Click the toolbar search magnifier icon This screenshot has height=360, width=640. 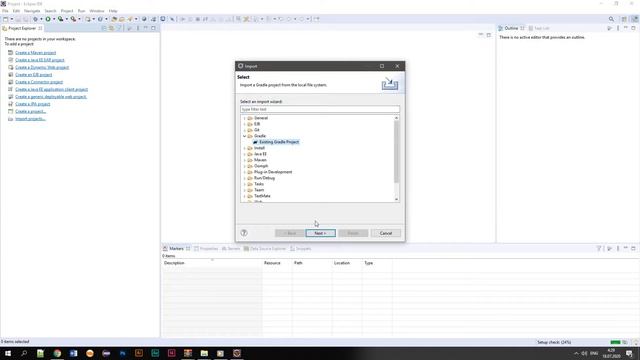611,19
